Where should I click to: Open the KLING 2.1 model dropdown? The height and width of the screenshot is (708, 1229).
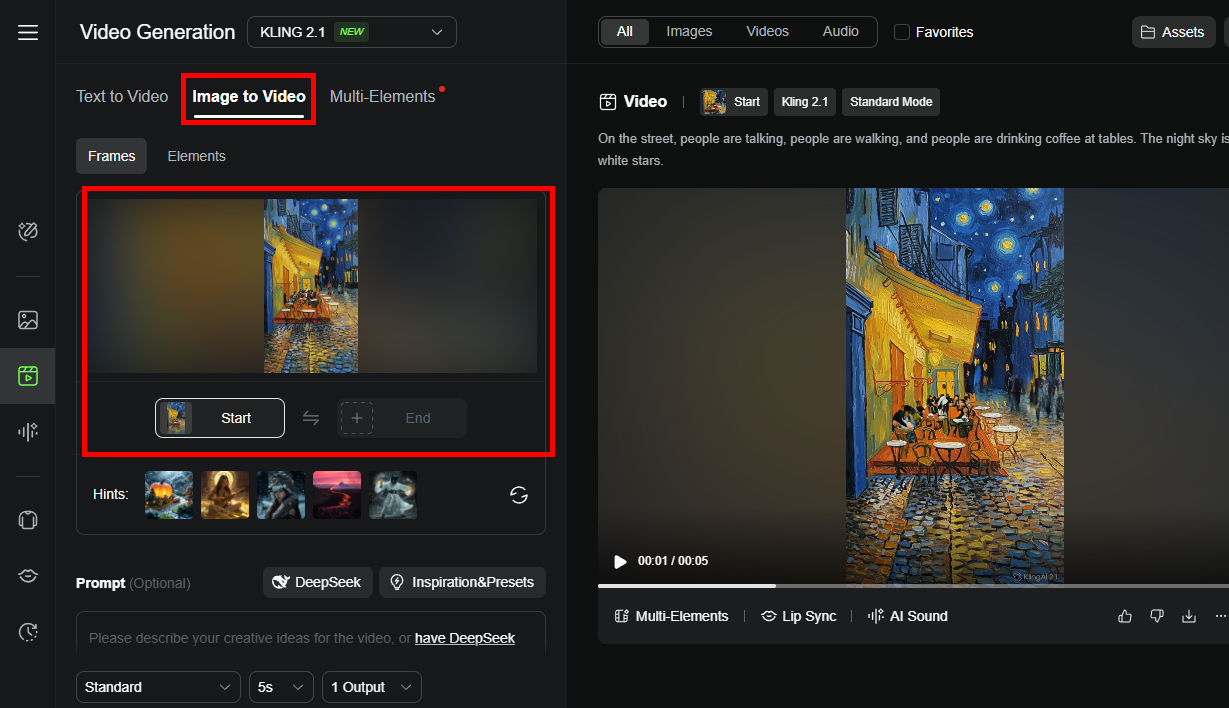[x=352, y=32]
